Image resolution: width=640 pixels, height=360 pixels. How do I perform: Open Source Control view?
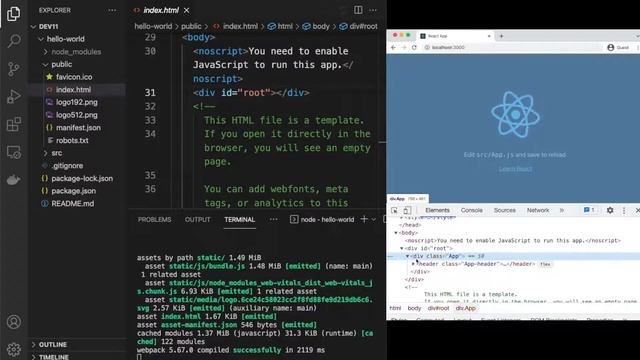13,69
